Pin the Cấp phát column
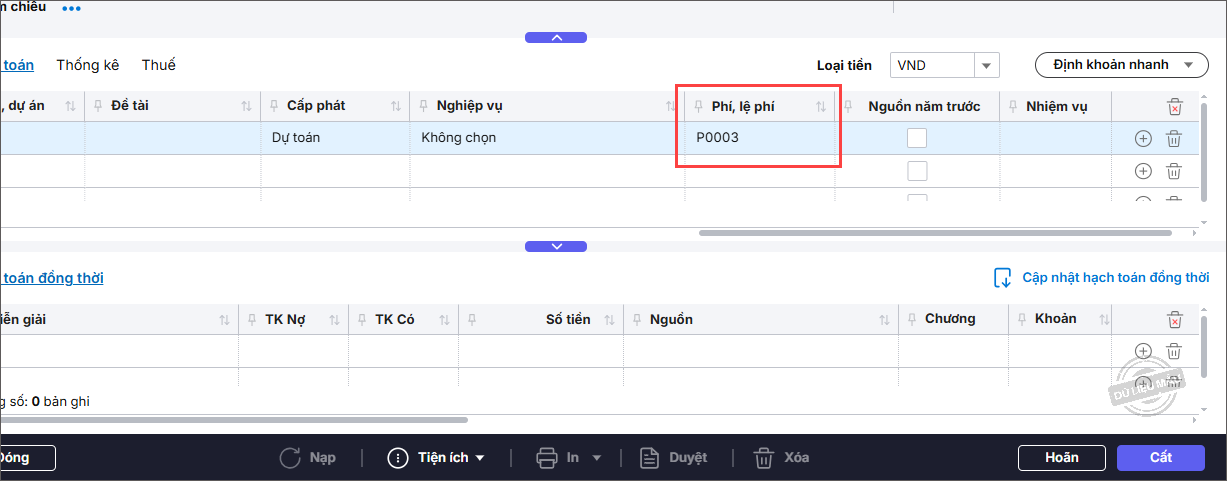1227x481 pixels. click(x=273, y=106)
